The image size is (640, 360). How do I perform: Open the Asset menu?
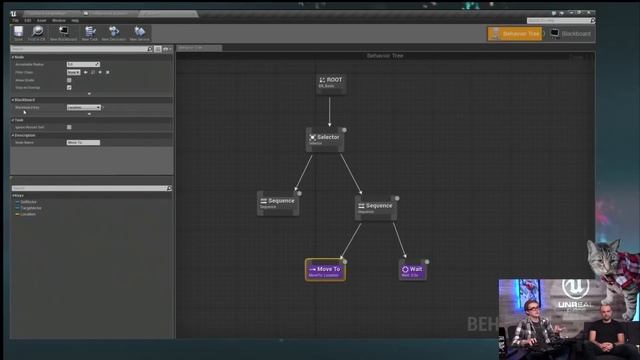[42, 20]
